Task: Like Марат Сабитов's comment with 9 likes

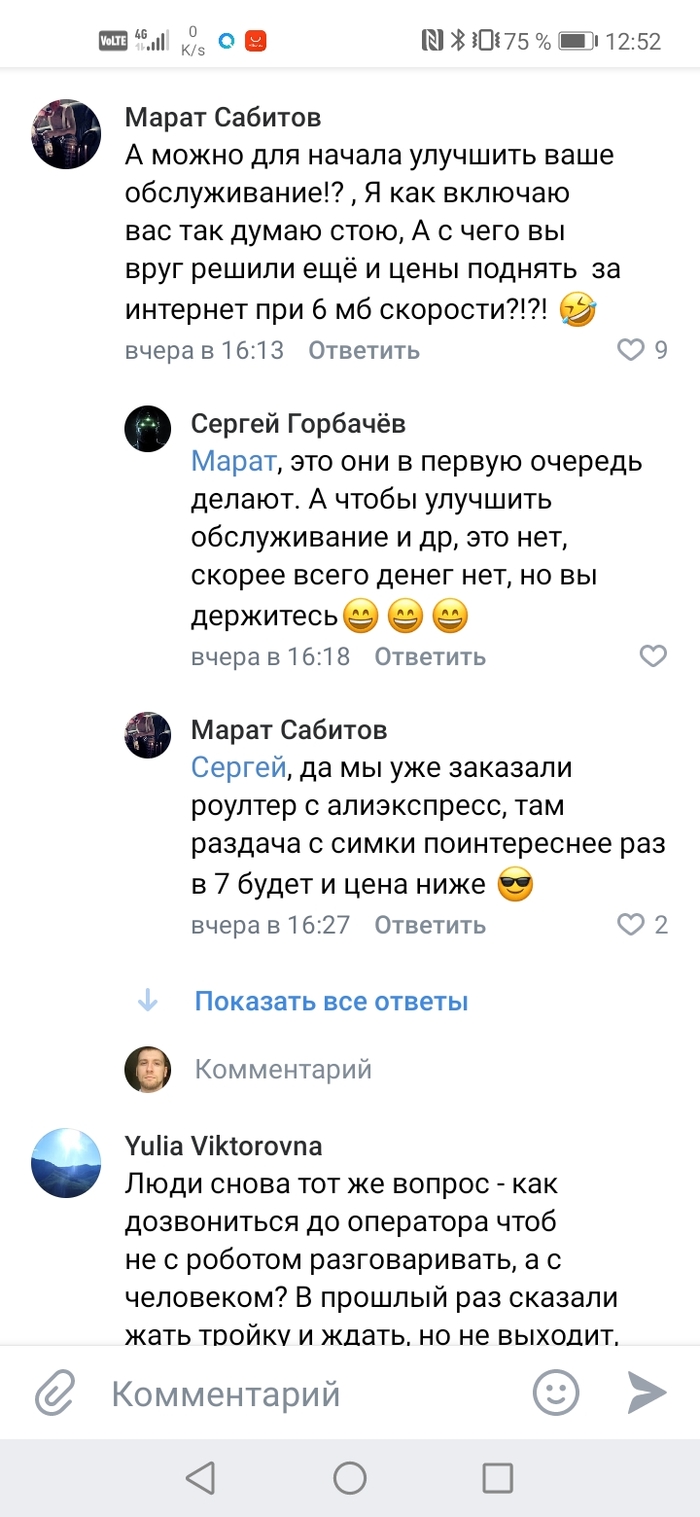Action: point(631,350)
